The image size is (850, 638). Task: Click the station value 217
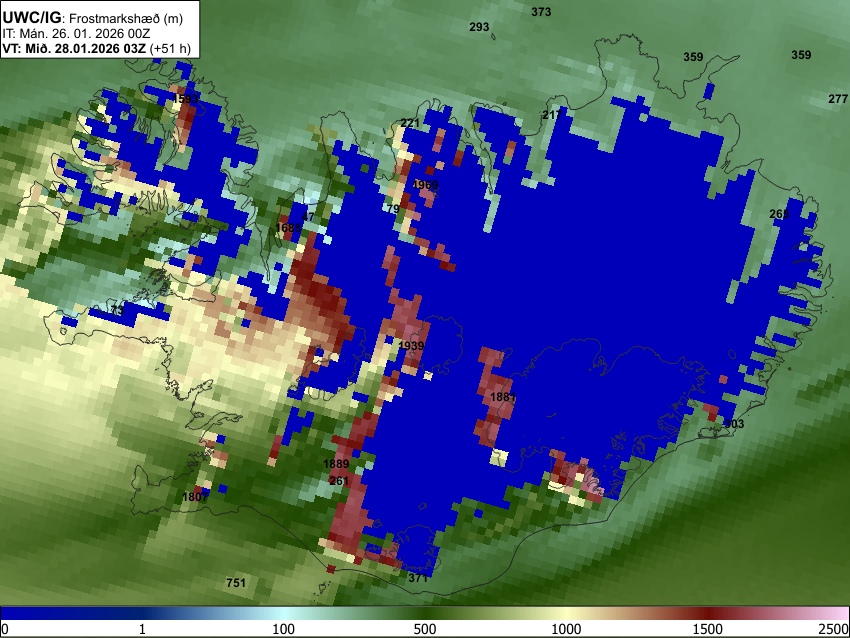click(552, 115)
